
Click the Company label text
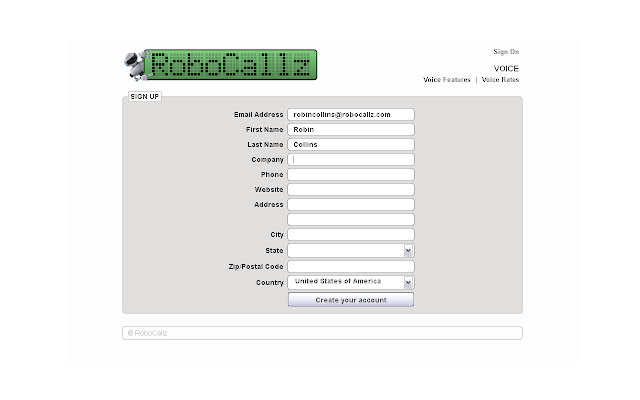click(x=267, y=160)
